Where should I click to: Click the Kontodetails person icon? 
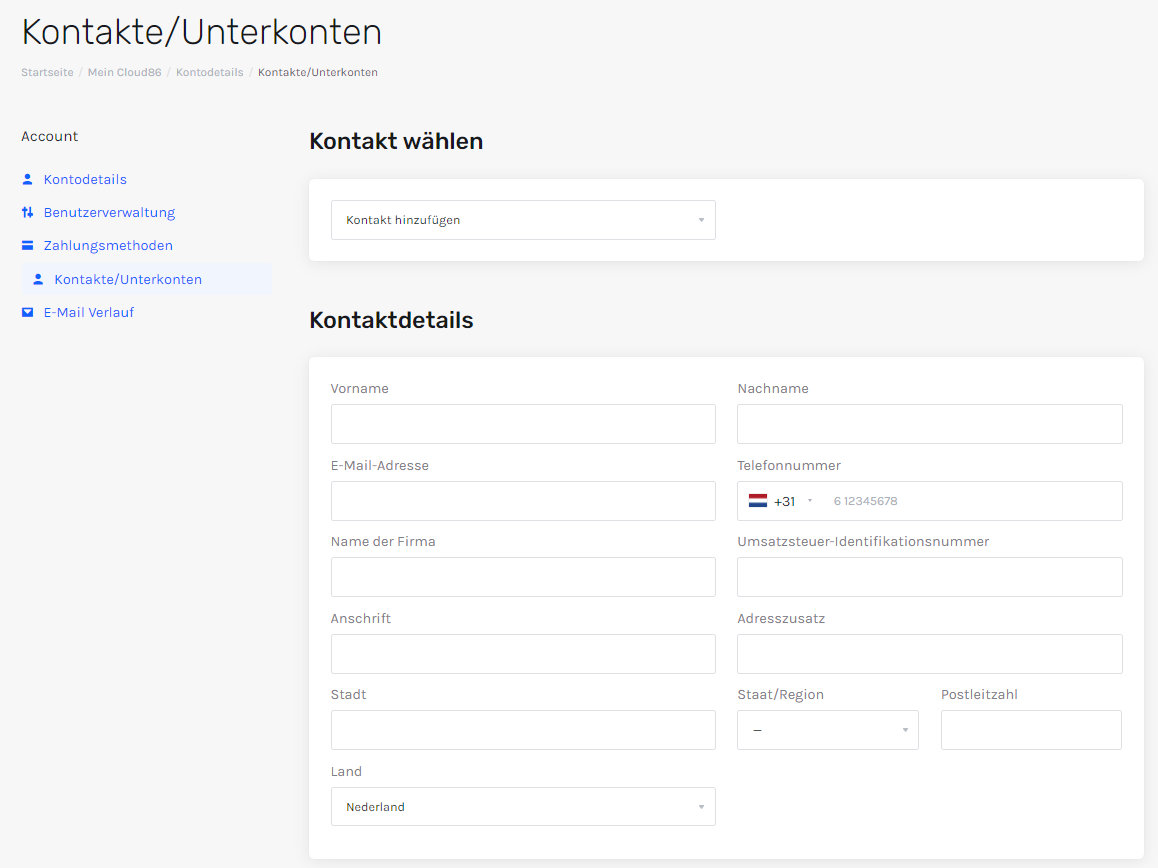point(28,180)
